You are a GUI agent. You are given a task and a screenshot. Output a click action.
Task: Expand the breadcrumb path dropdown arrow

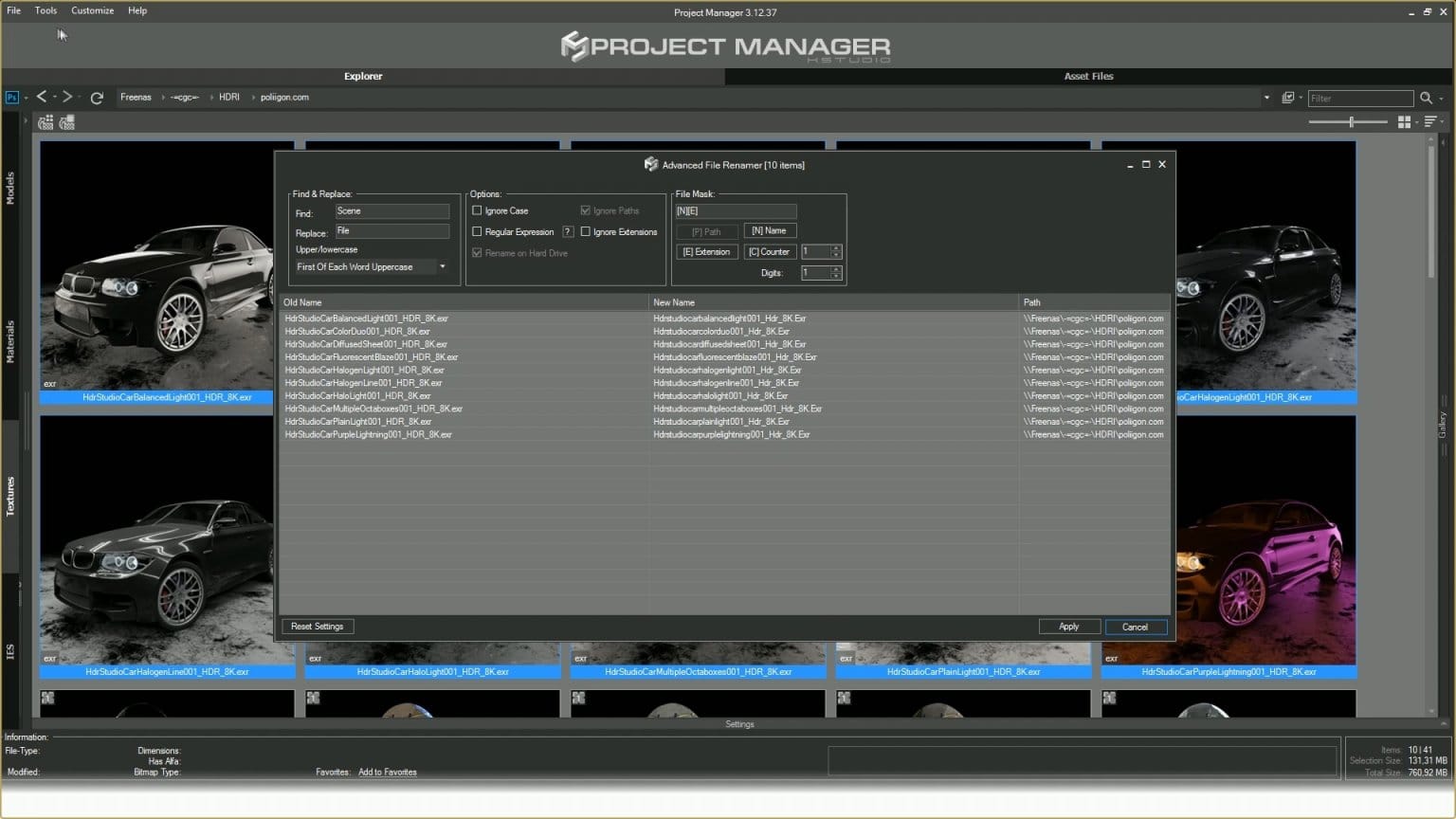tap(1266, 97)
